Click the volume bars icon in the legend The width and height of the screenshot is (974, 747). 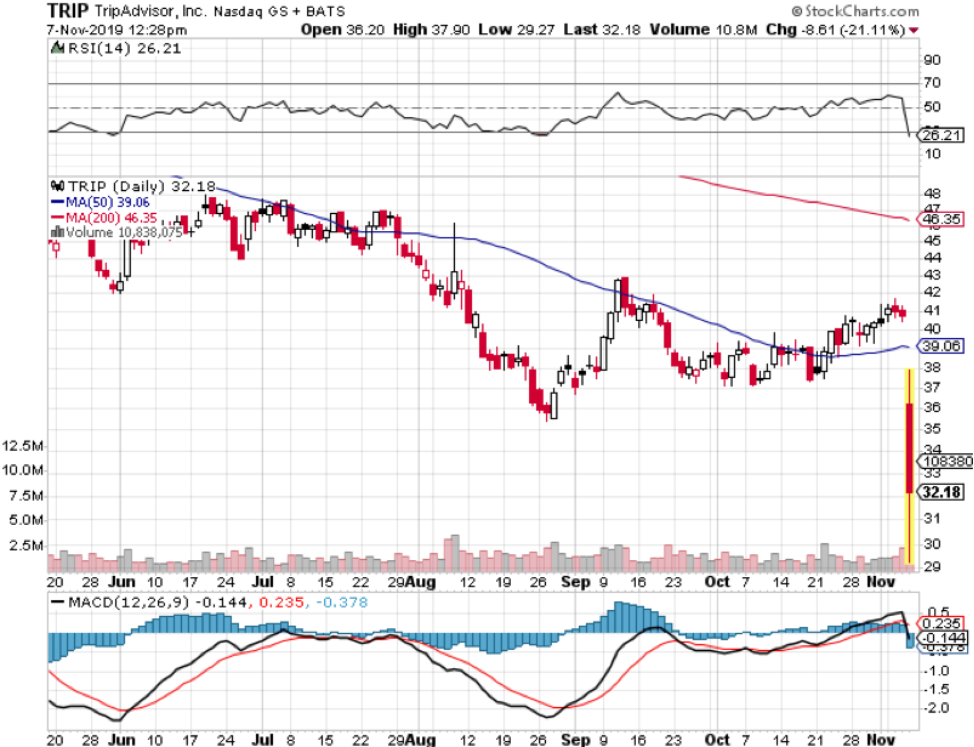pyautogui.click(x=58, y=232)
